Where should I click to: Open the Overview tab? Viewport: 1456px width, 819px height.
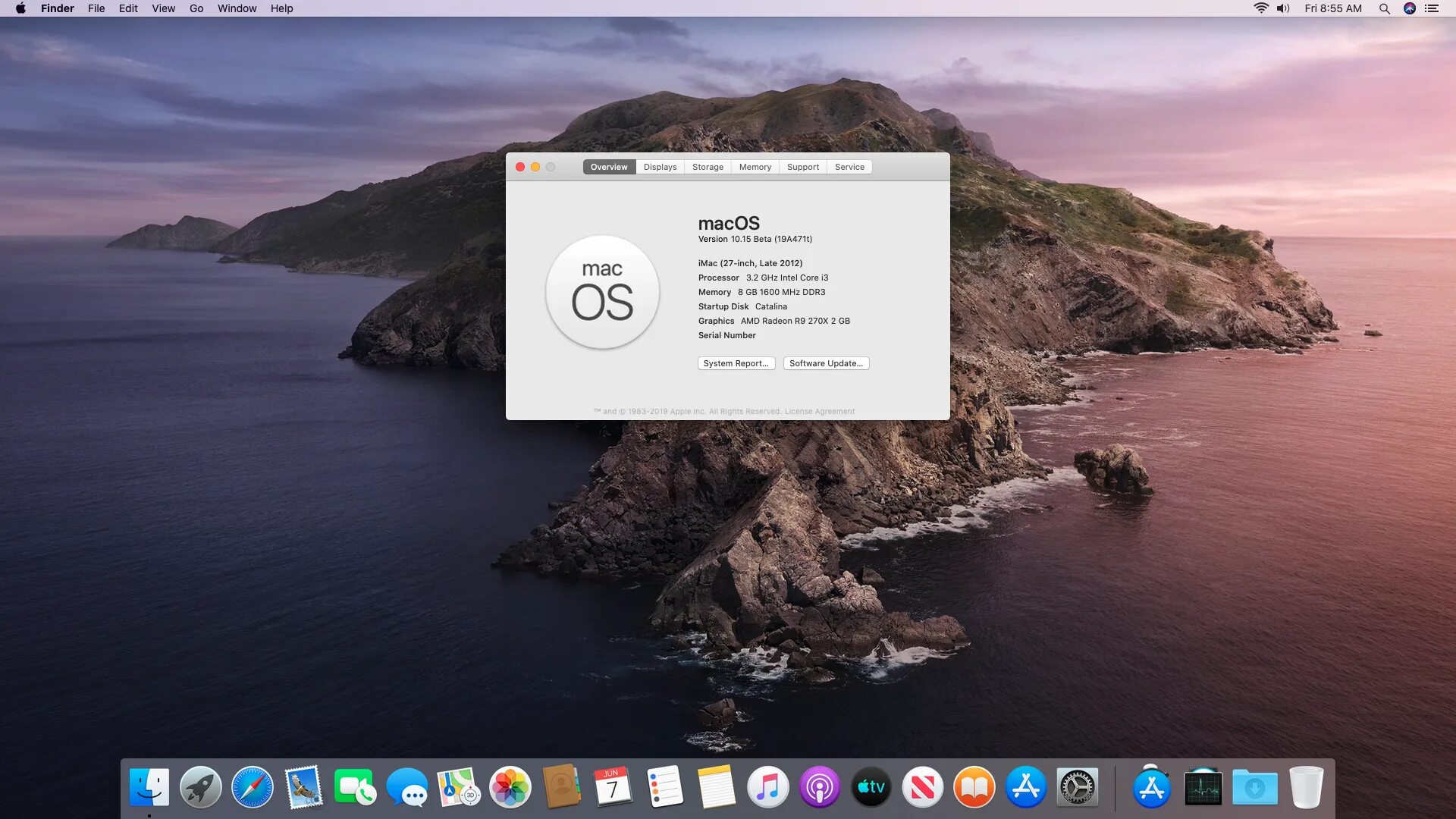point(608,166)
